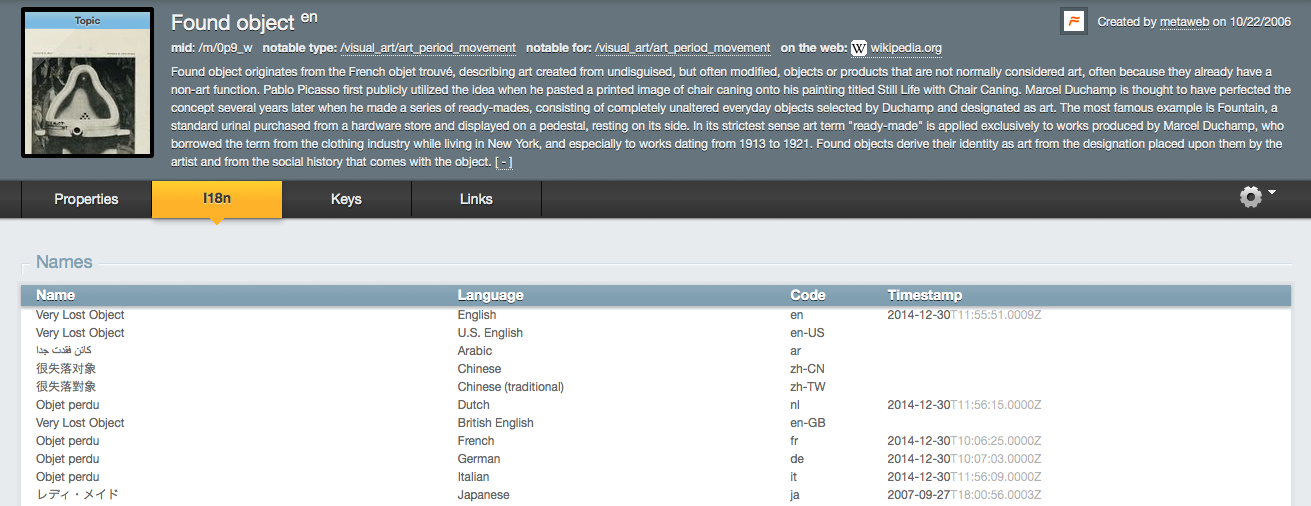Click the Name column header
The height and width of the screenshot is (506, 1311).
pos(55,295)
